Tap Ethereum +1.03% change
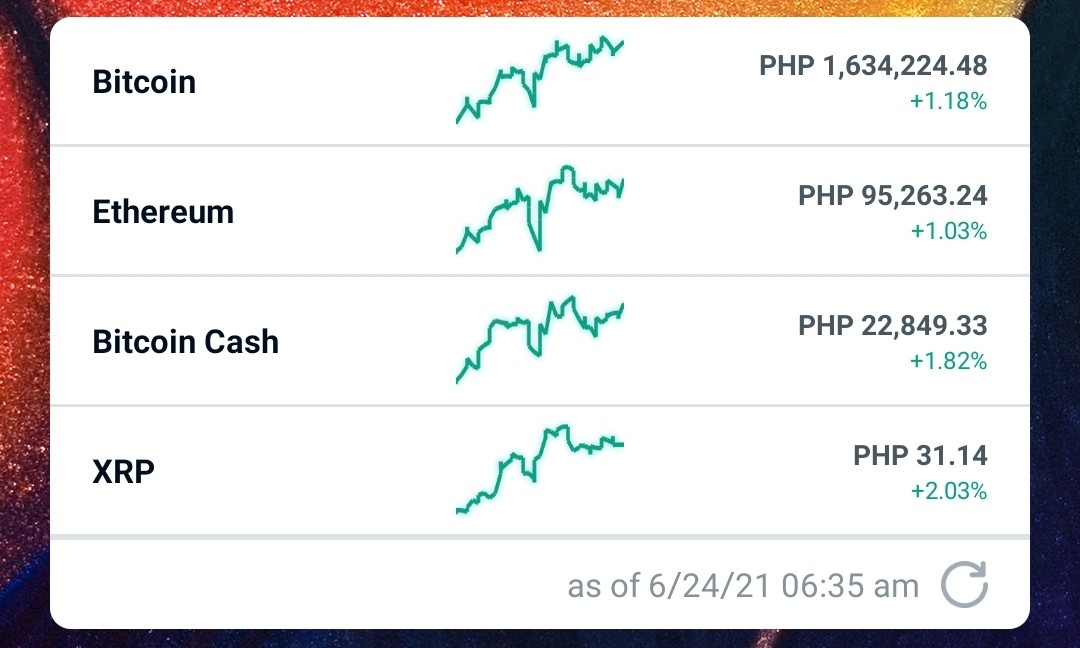 948,231
